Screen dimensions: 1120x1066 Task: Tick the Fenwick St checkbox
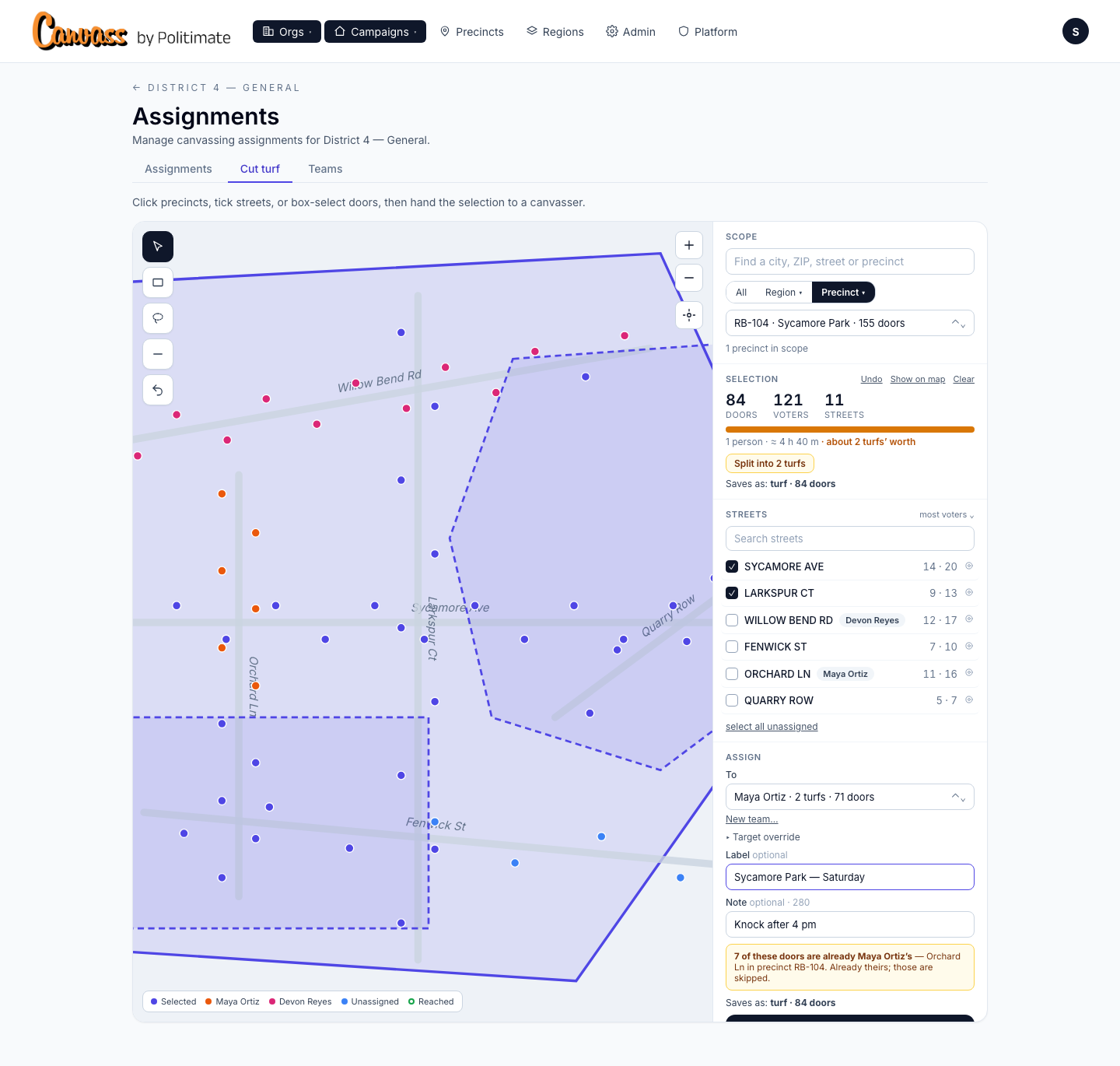(732, 647)
